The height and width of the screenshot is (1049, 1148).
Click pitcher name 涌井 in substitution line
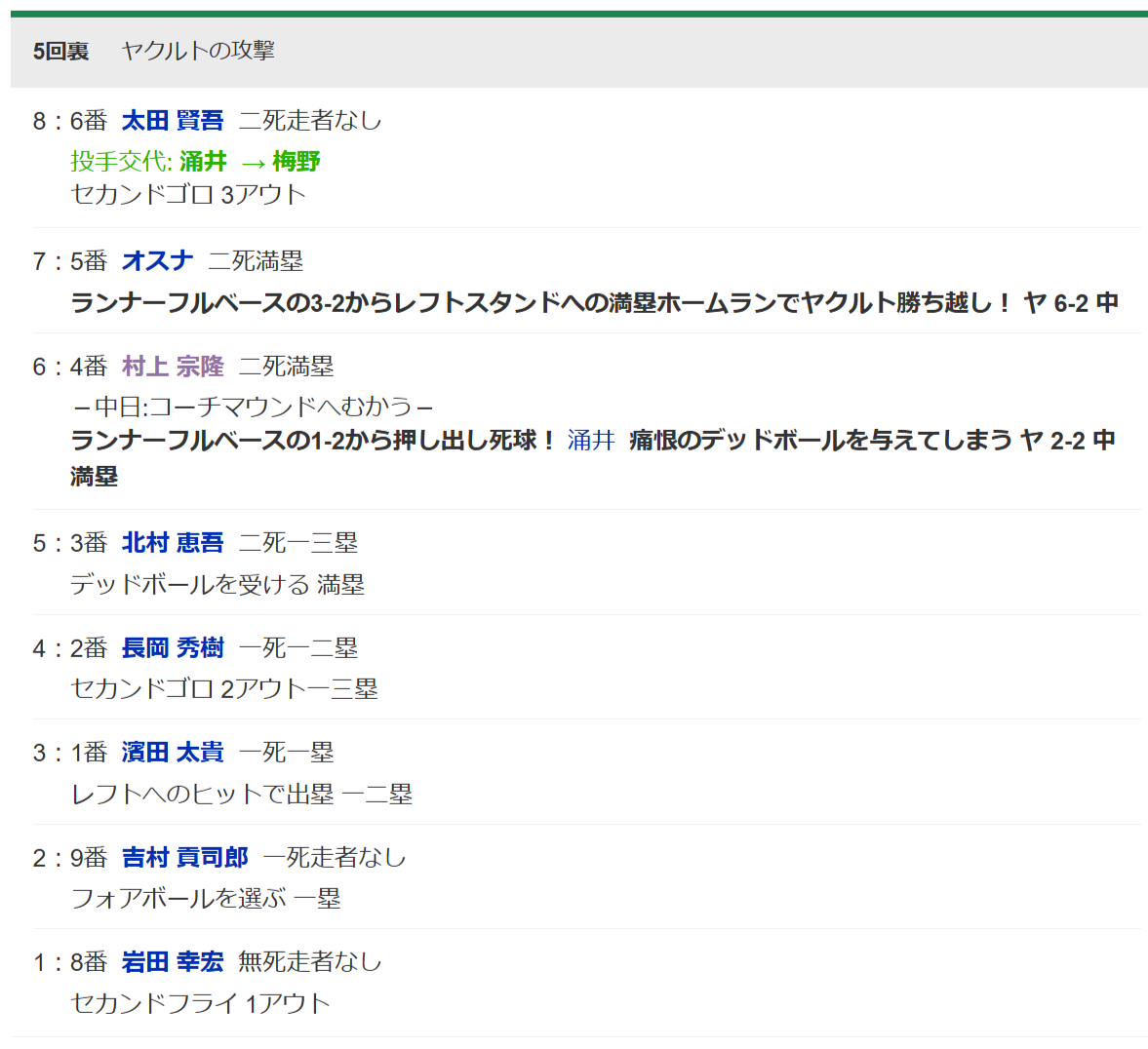203,161
